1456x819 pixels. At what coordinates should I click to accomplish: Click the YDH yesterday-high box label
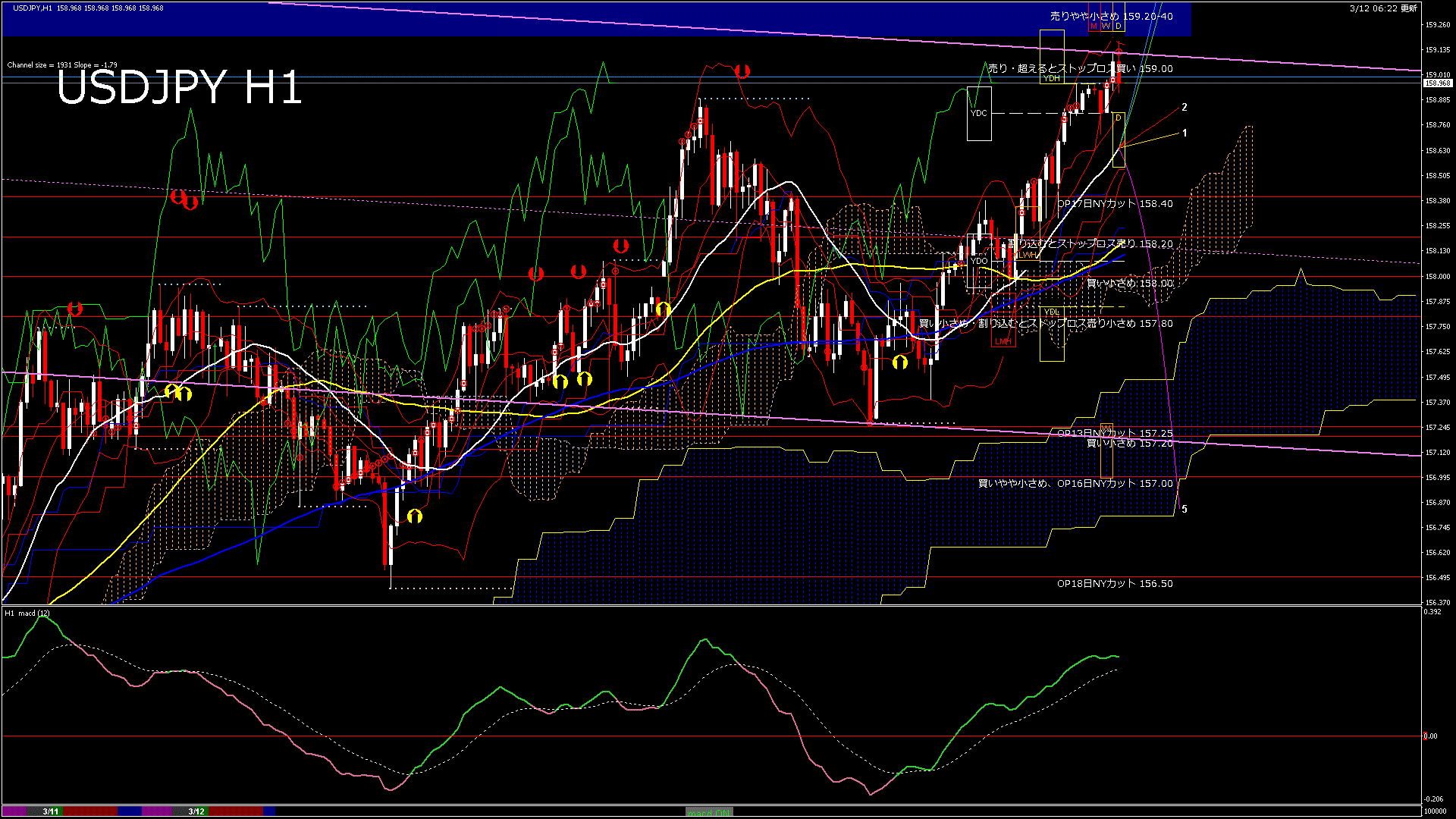(1052, 78)
